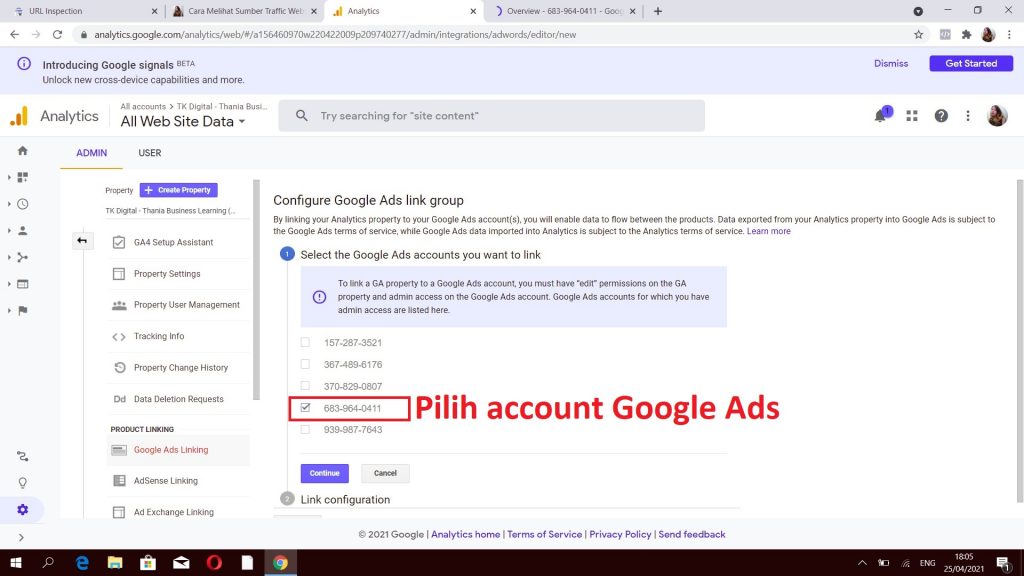Check the 370-829-0807 account checkbox
The image size is (1024, 576).
[305, 386]
